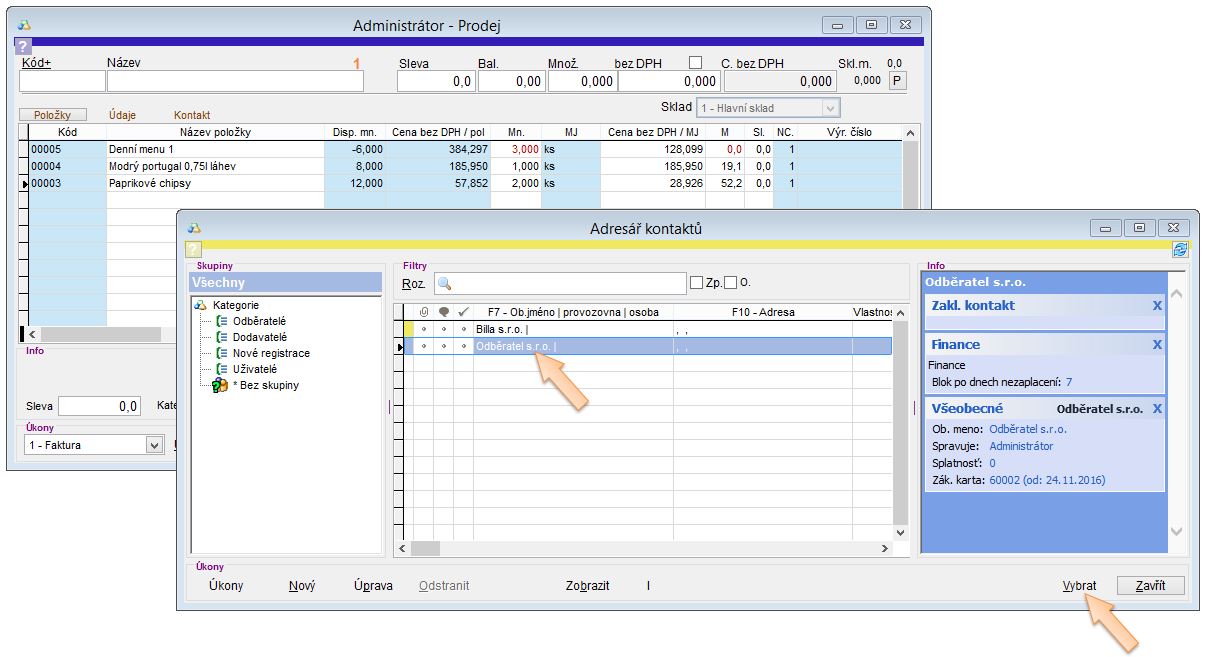Open the Úkony Faktura dropdown
1207x657 pixels.
coord(154,445)
